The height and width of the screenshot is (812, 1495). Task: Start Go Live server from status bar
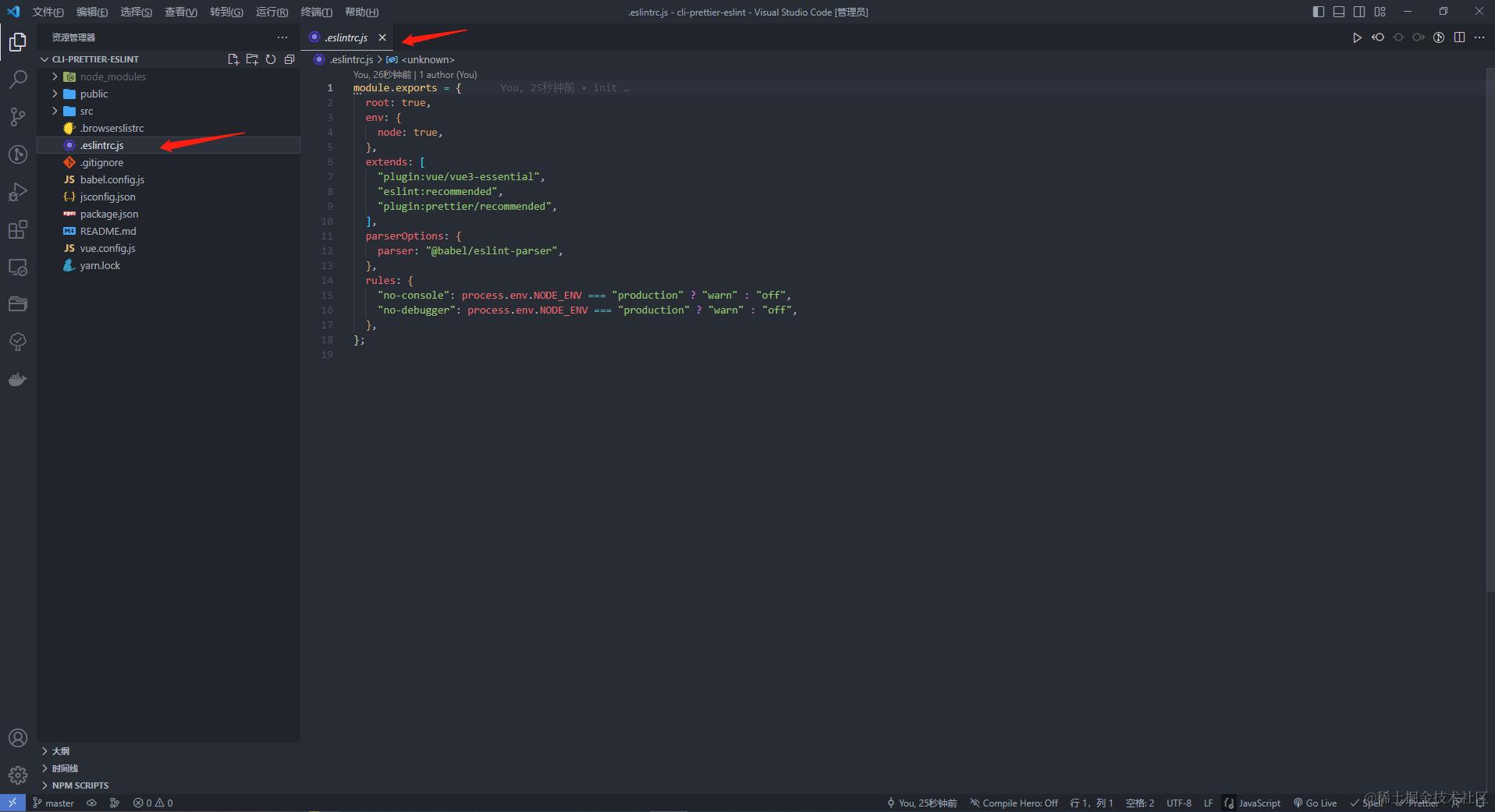click(1316, 803)
